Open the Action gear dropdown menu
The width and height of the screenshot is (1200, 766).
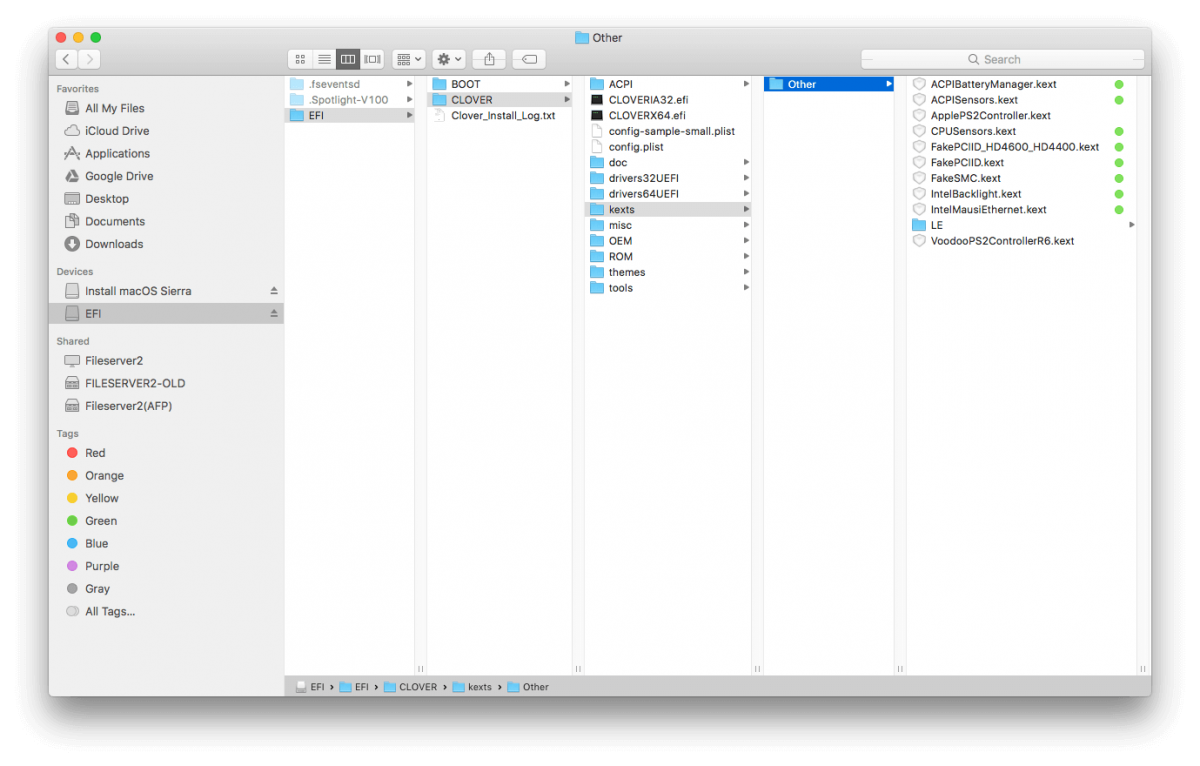[448, 60]
